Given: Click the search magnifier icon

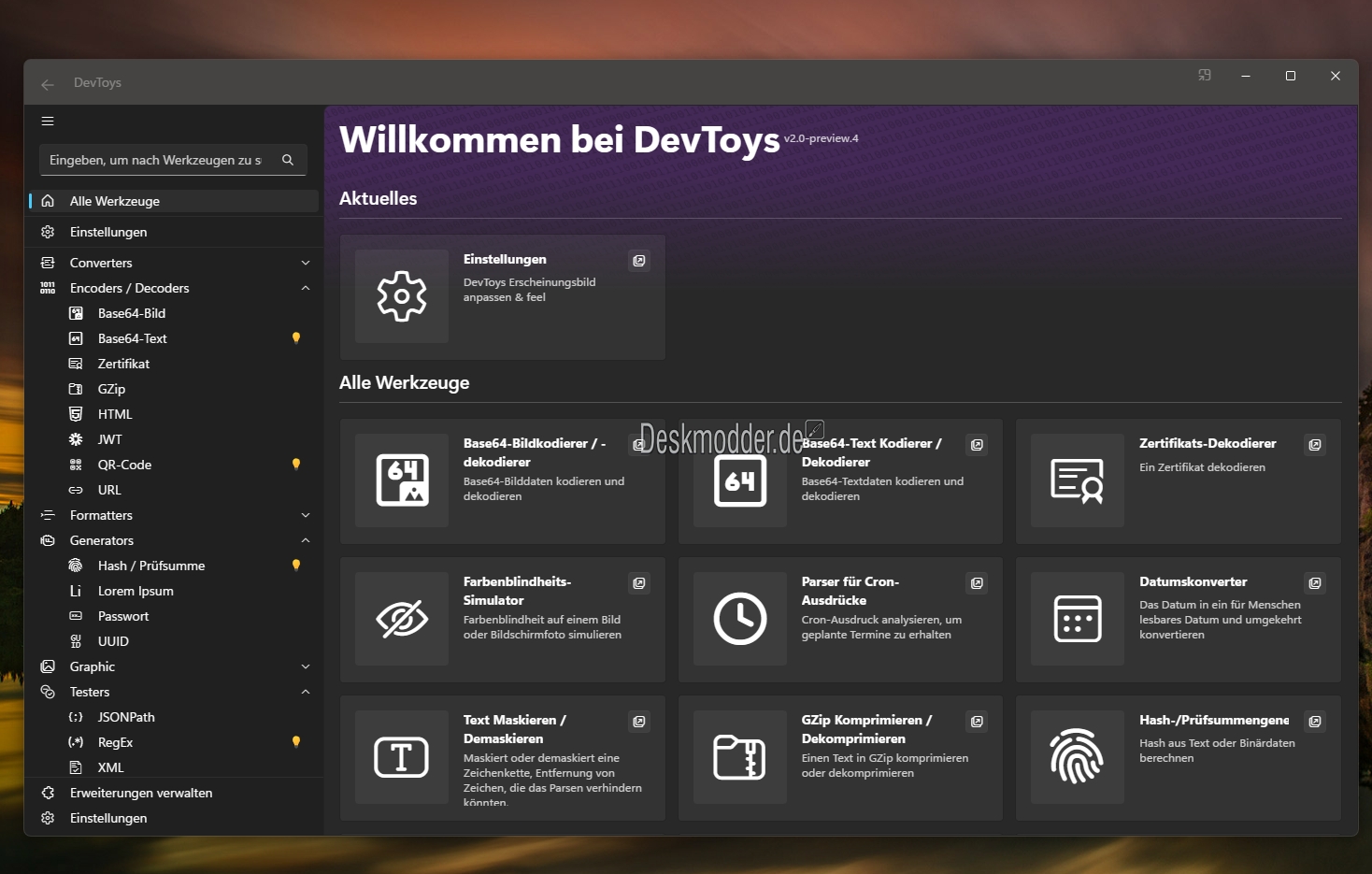Looking at the screenshot, I should tap(288, 160).
